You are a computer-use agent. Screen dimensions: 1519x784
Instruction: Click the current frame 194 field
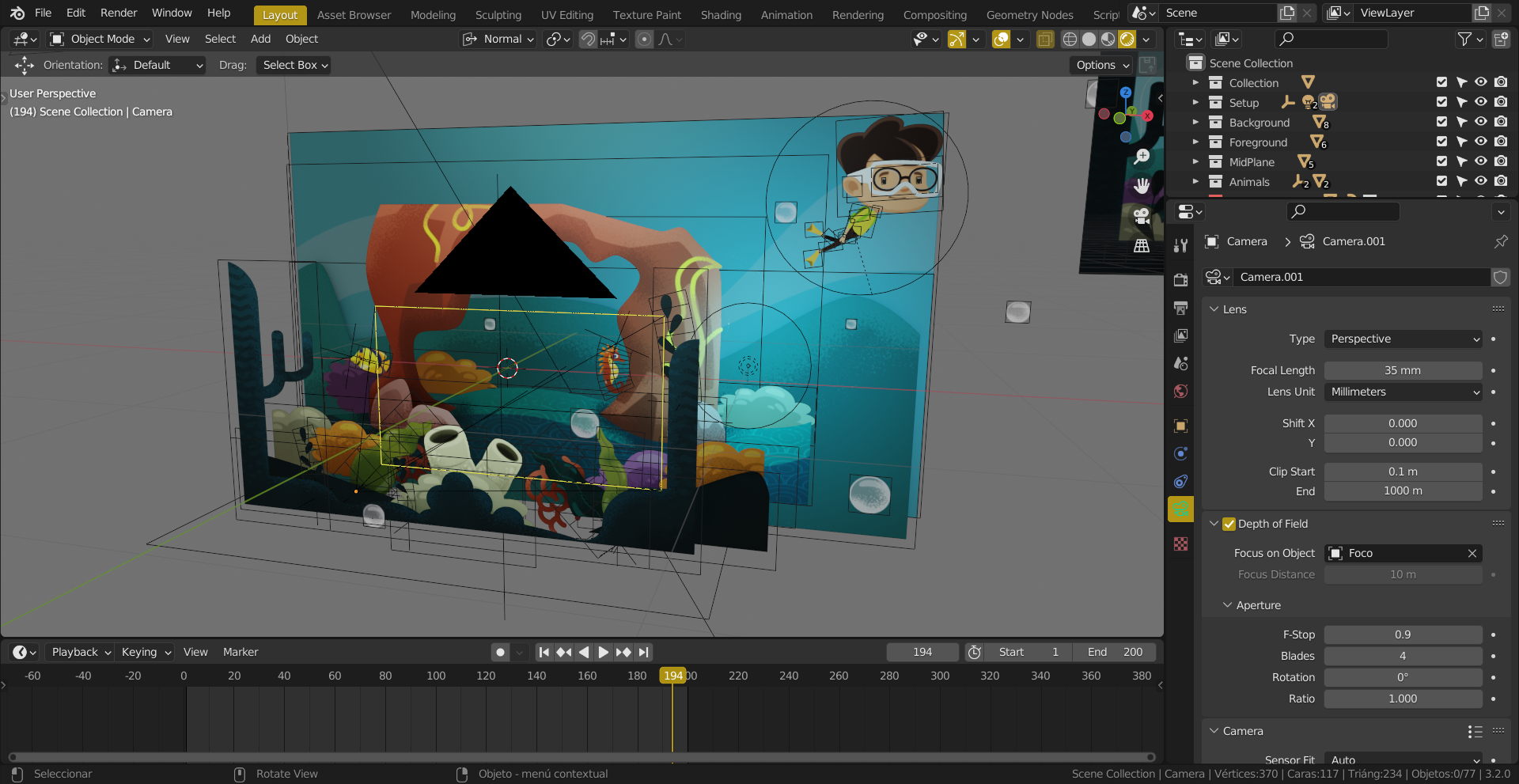point(922,652)
